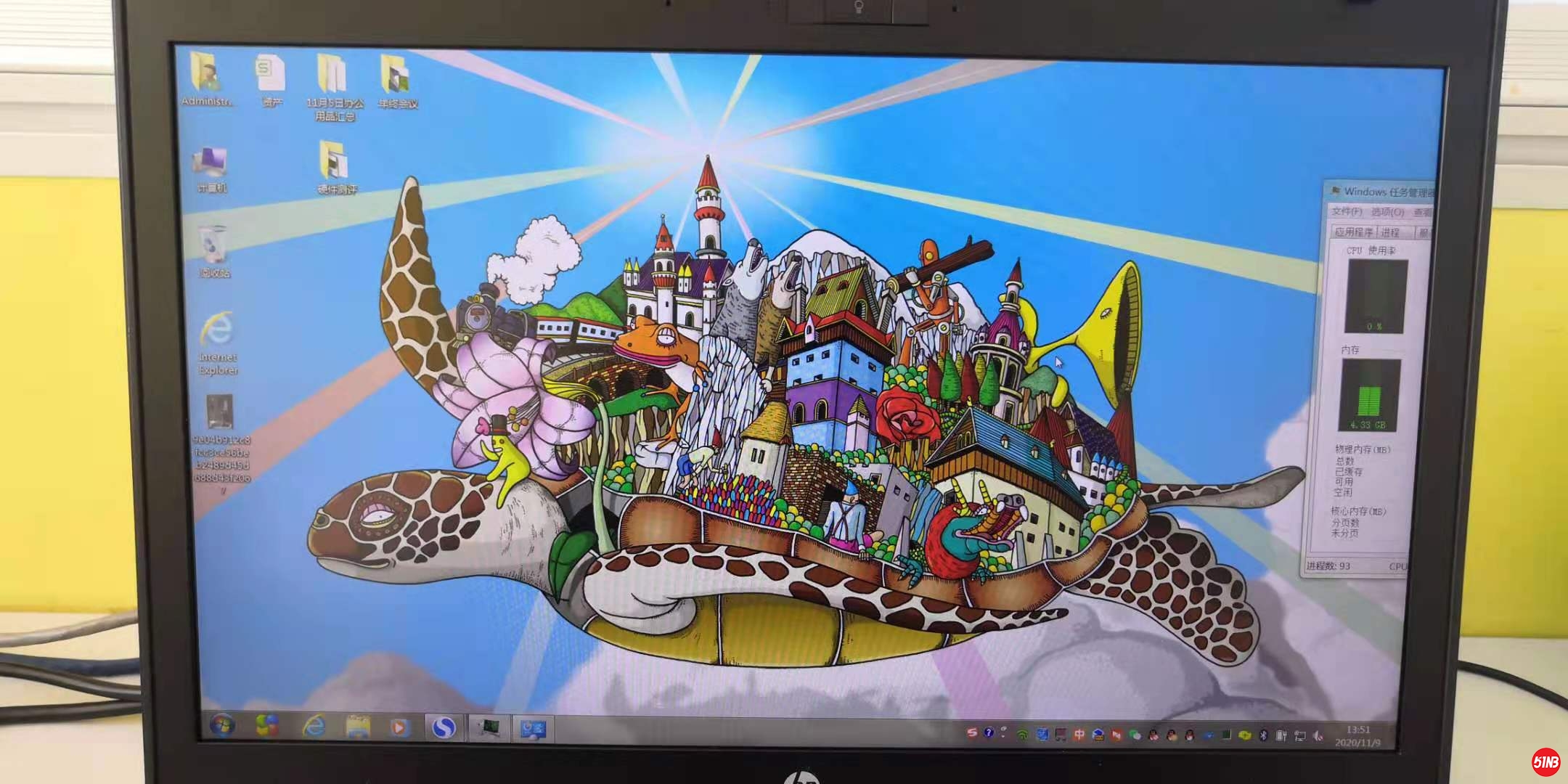Click the power battery tray icon

point(1281,735)
